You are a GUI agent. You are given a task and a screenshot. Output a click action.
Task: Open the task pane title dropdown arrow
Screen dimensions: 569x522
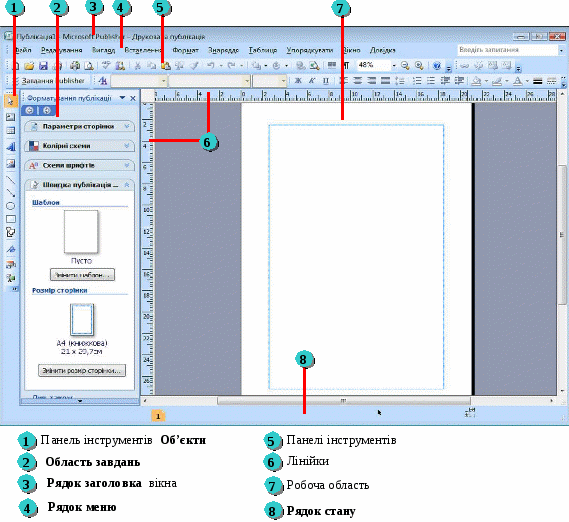122,98
